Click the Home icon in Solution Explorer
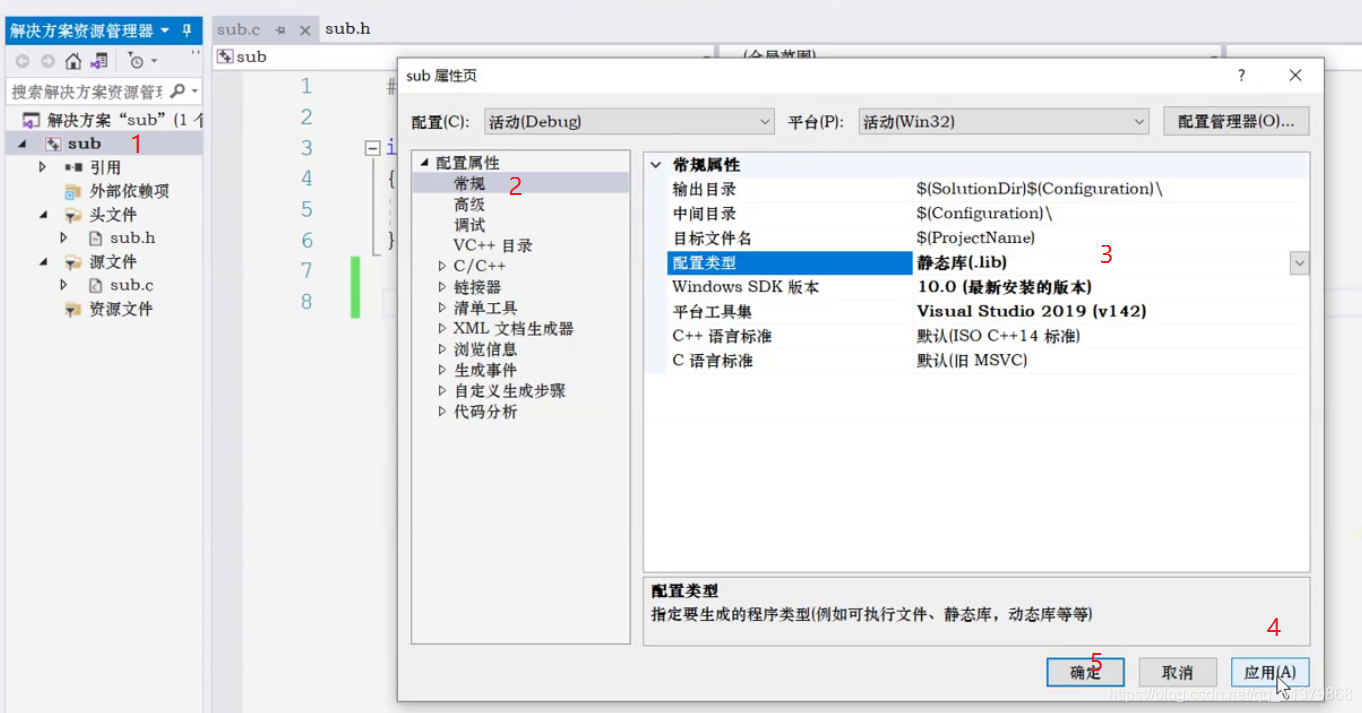 [x=73, y=61]
